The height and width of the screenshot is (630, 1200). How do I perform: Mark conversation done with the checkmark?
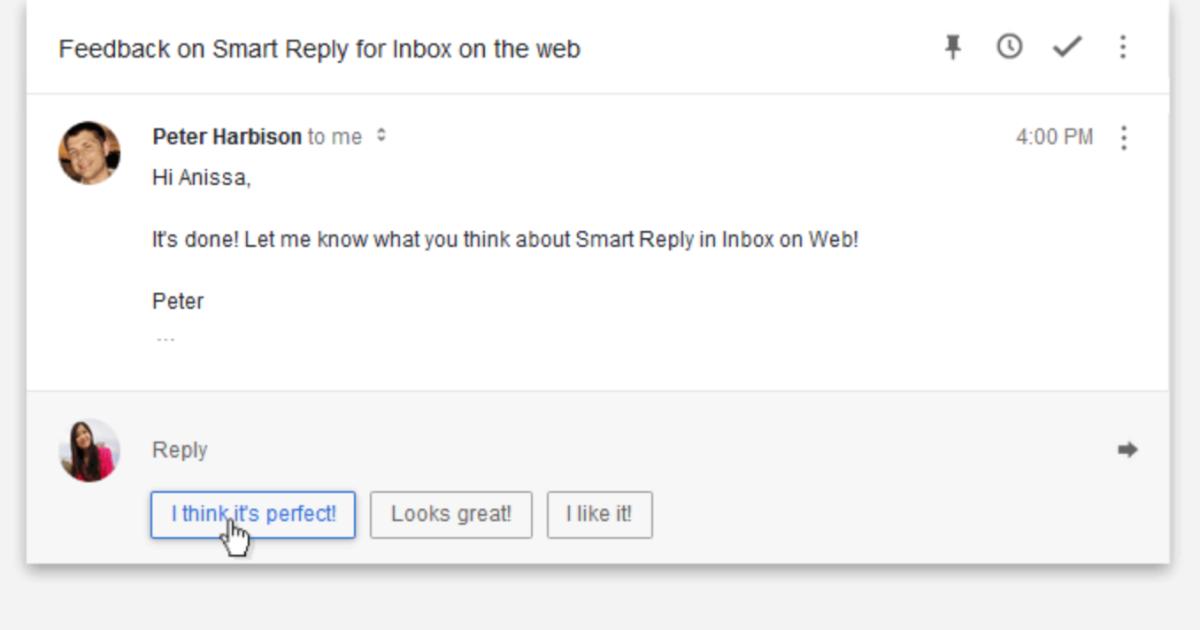(1067, 47)
